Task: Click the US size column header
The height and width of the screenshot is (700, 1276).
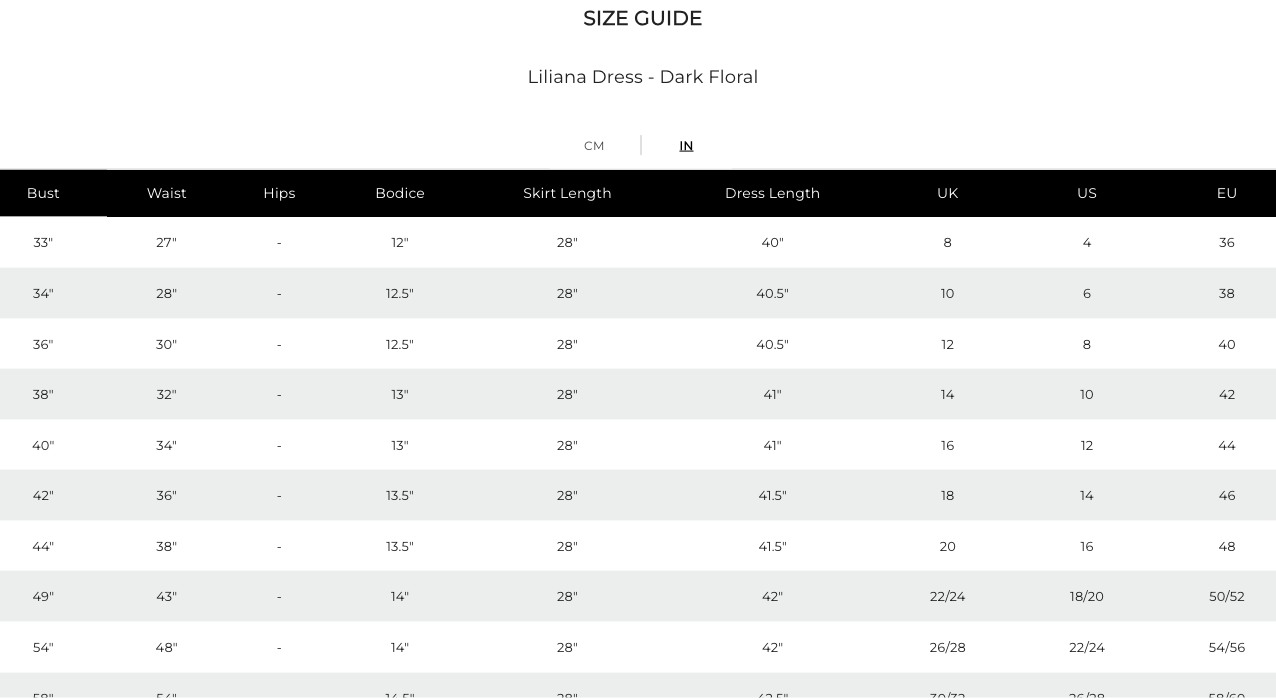Action: tap(1087, 193)
